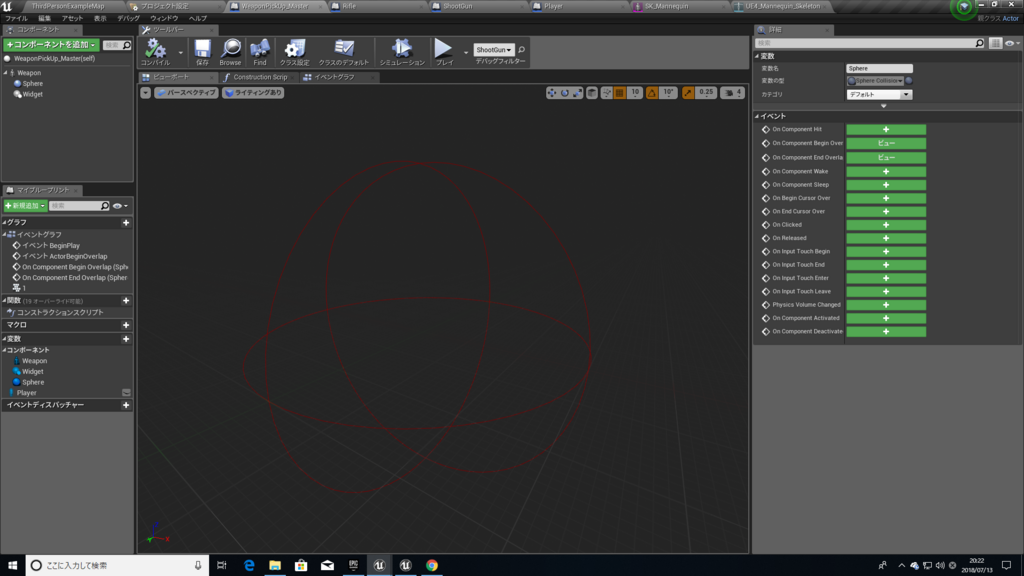Toggle rotation snapping in the viewport
This screenshot has width=1024, height=576.
point(652,93)
